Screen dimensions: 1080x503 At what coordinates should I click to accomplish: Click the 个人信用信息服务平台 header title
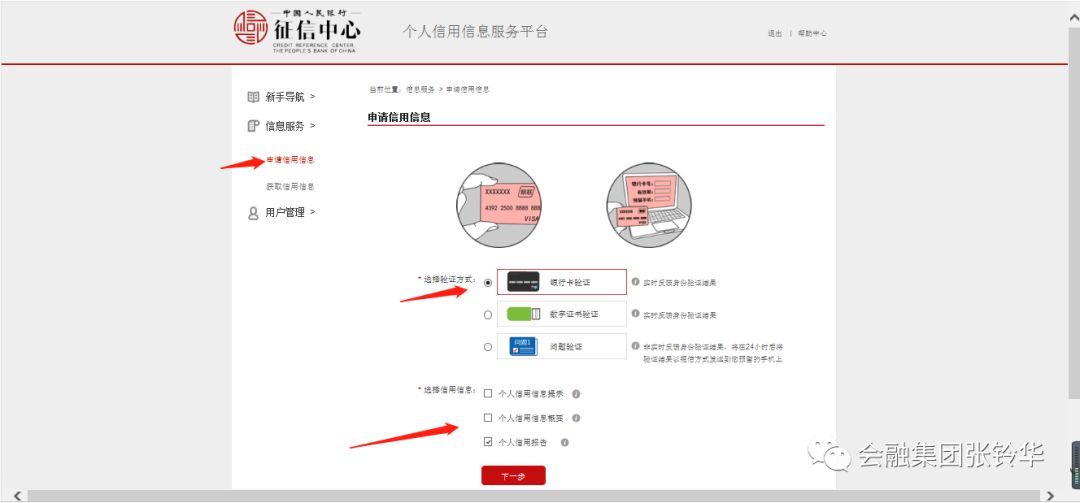point(475,32)
